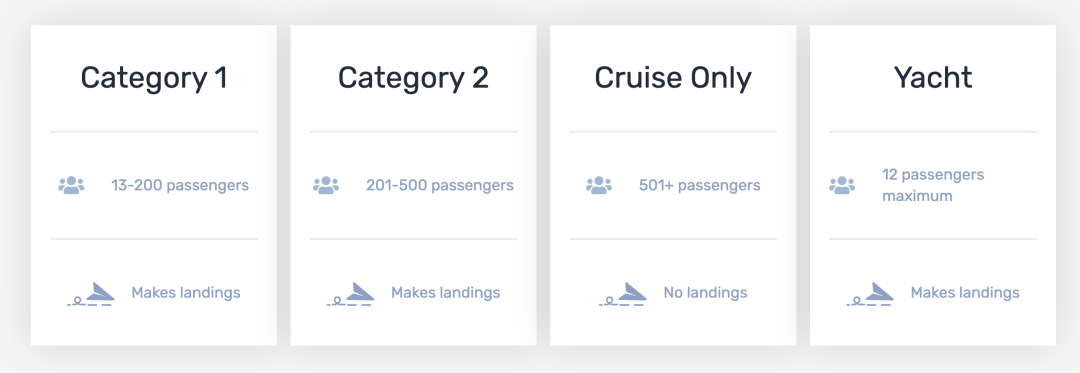Click the landing boat icon in Yacht card
Screen dimensions: 1080x373
point(870,294)
